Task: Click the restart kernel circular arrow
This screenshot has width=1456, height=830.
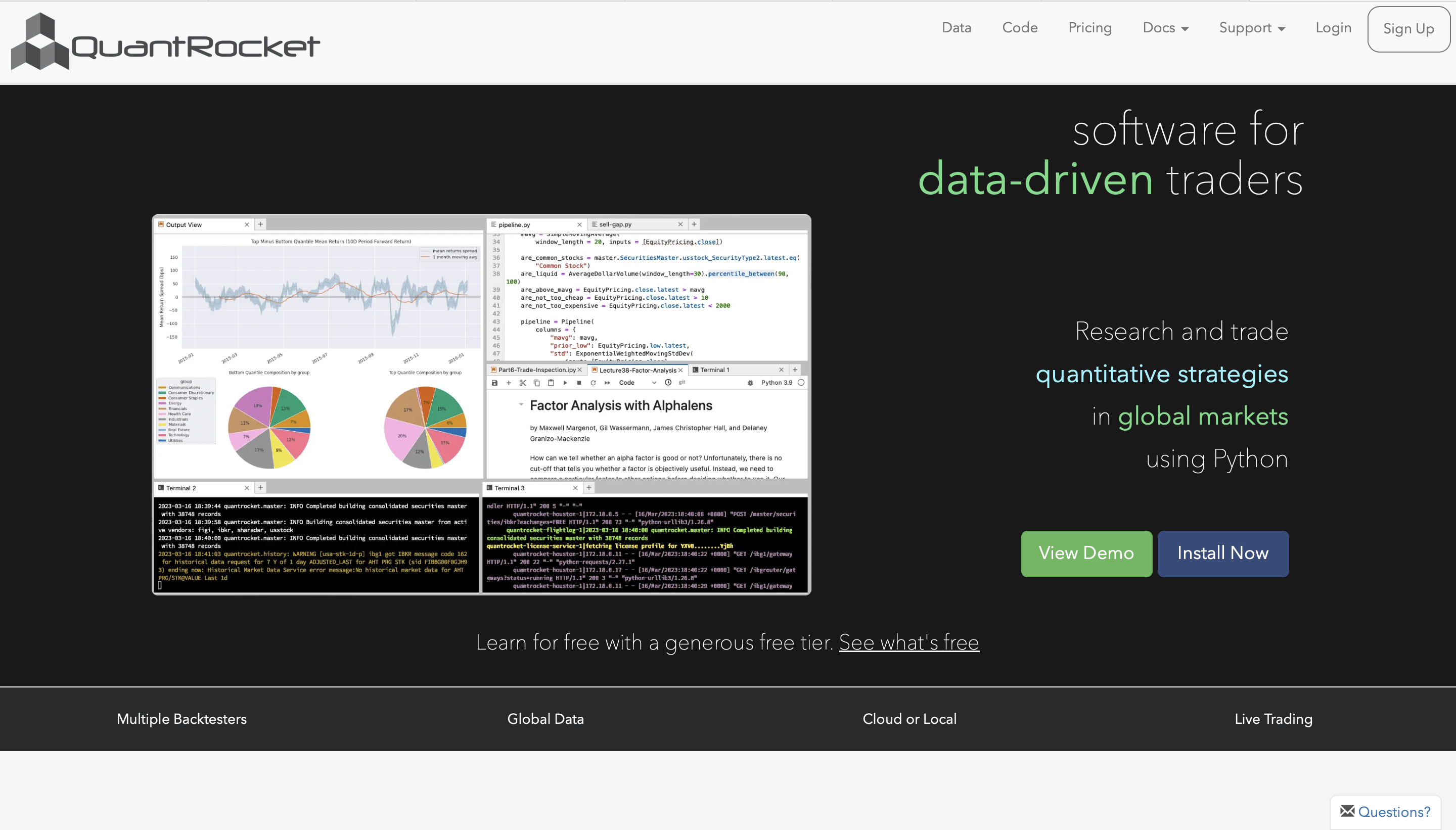Action: coord(593,383)
